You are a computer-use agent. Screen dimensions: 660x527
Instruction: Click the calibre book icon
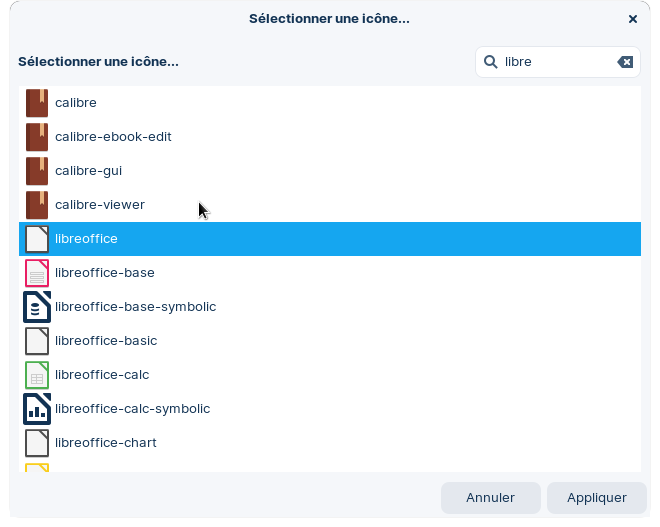coord(37,103)
